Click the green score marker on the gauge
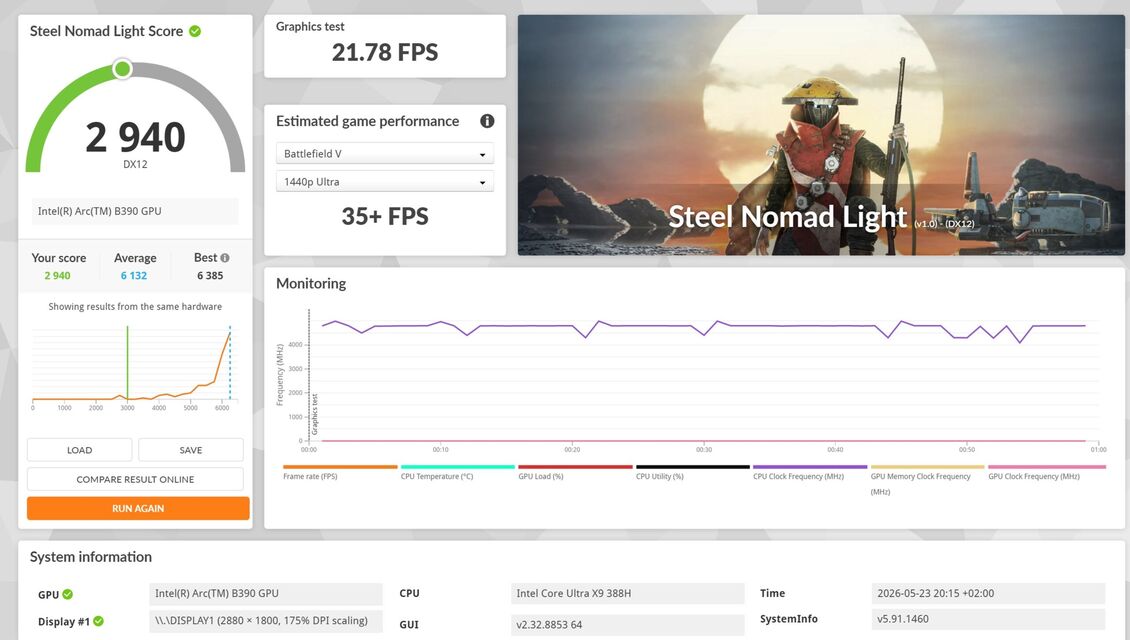The width and height of the screenshot is (1130, 640). coord(123,69)
